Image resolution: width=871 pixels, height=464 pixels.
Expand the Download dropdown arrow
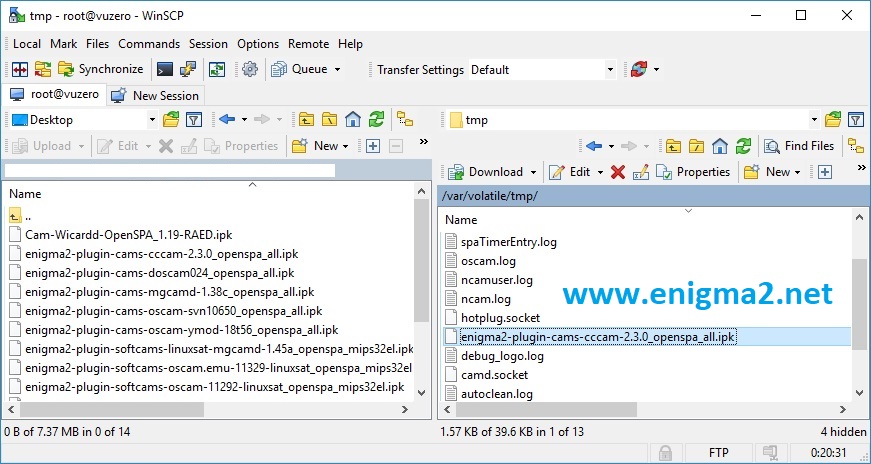533,173
